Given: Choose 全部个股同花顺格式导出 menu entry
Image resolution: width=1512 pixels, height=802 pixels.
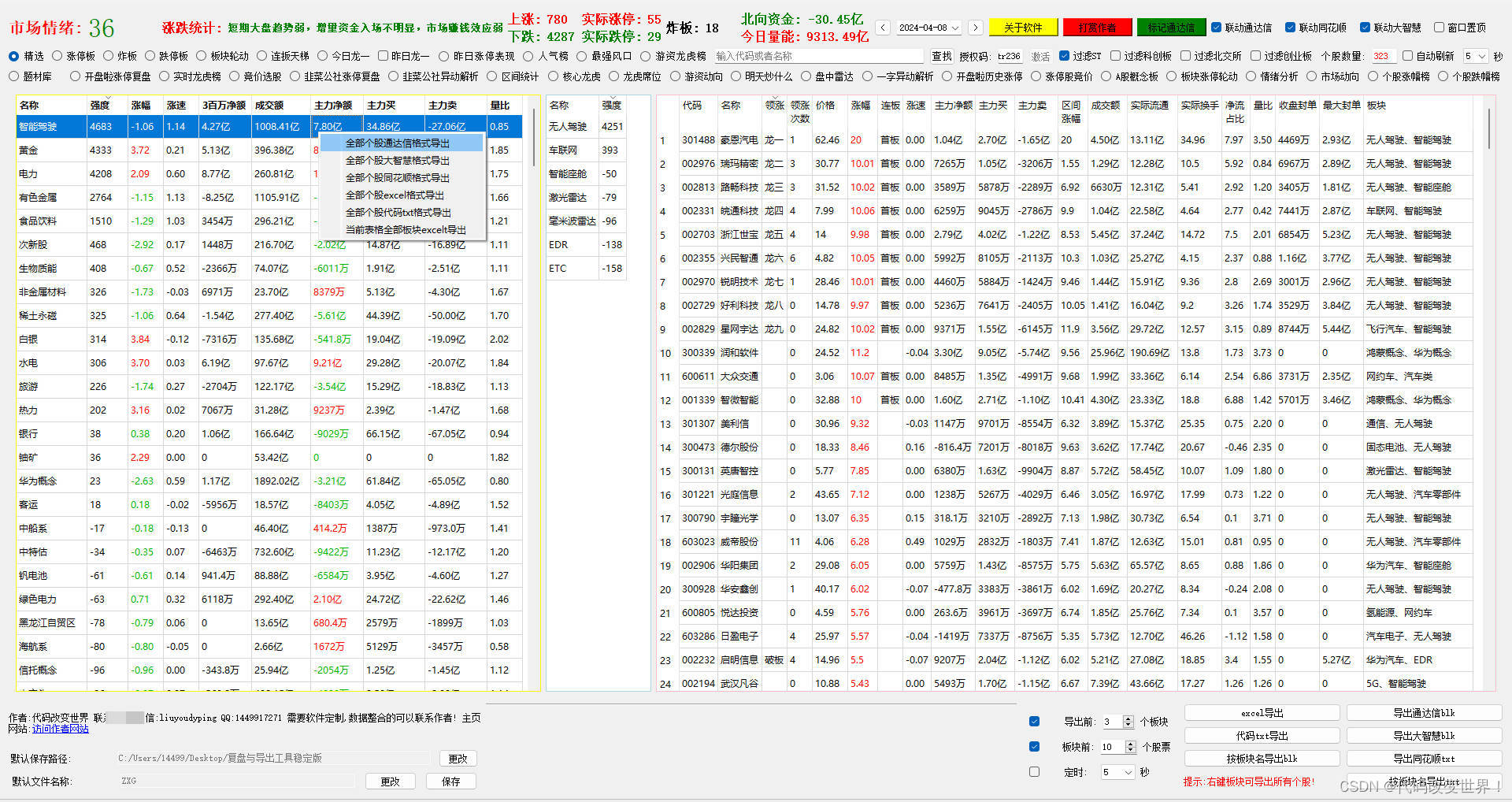Looking at the screenshot, I should [x=401, y=177].
